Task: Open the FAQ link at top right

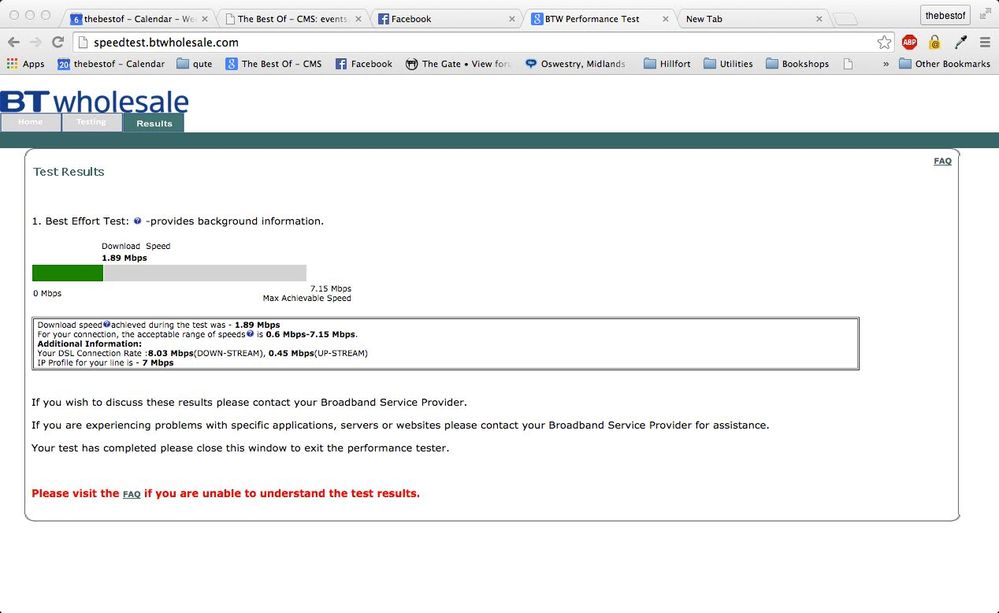Action: coord(942,161)
